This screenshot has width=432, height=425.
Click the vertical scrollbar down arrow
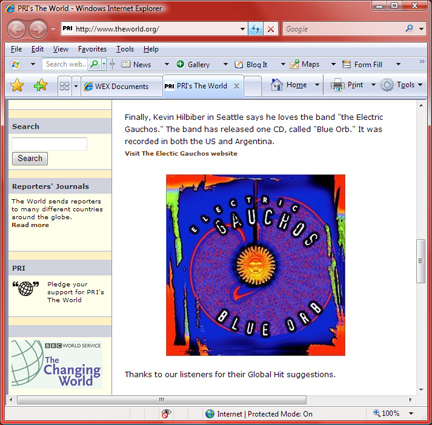pyautogui.click(x=421, y=389)
